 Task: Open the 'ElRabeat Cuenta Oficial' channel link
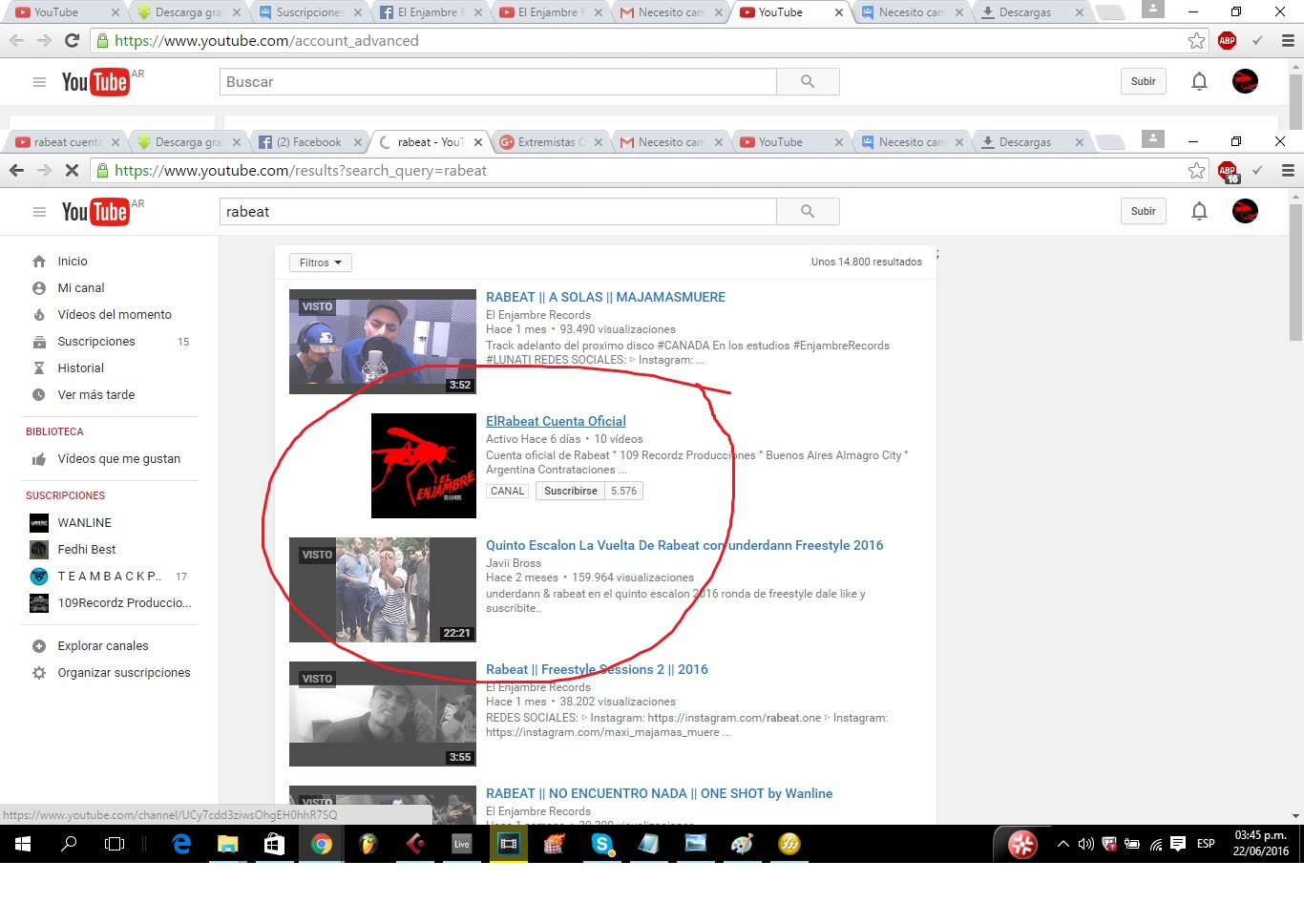[556, 421]
